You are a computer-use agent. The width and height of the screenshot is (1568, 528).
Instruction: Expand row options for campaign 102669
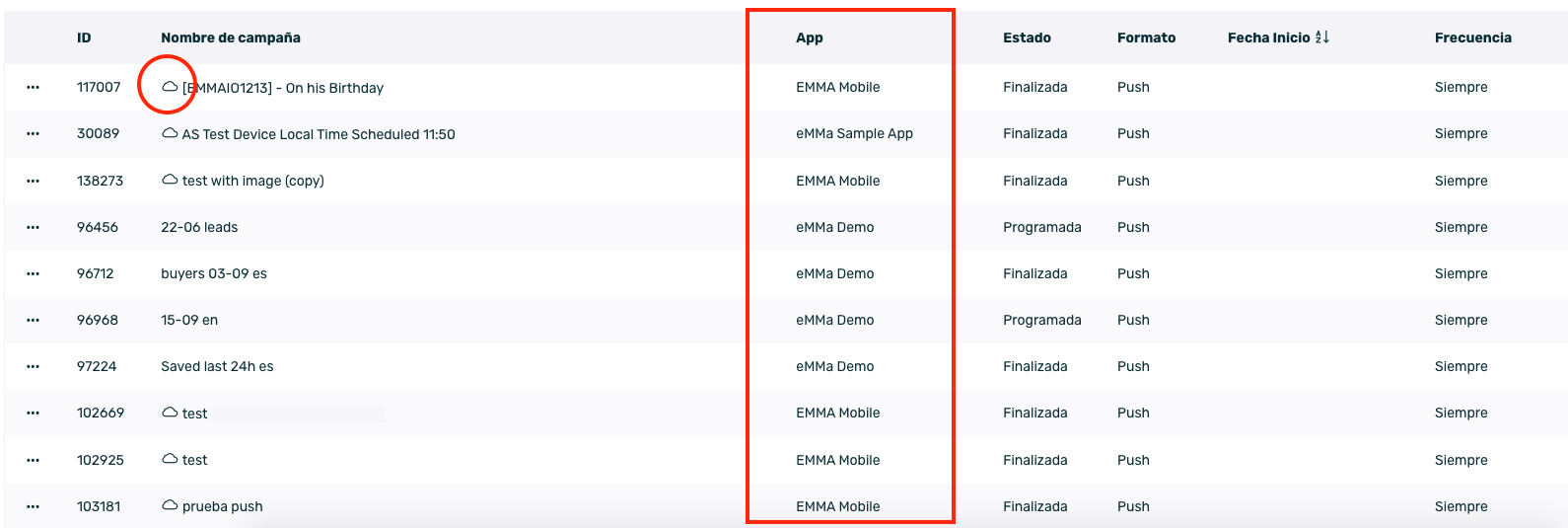[x=33, y=414]
